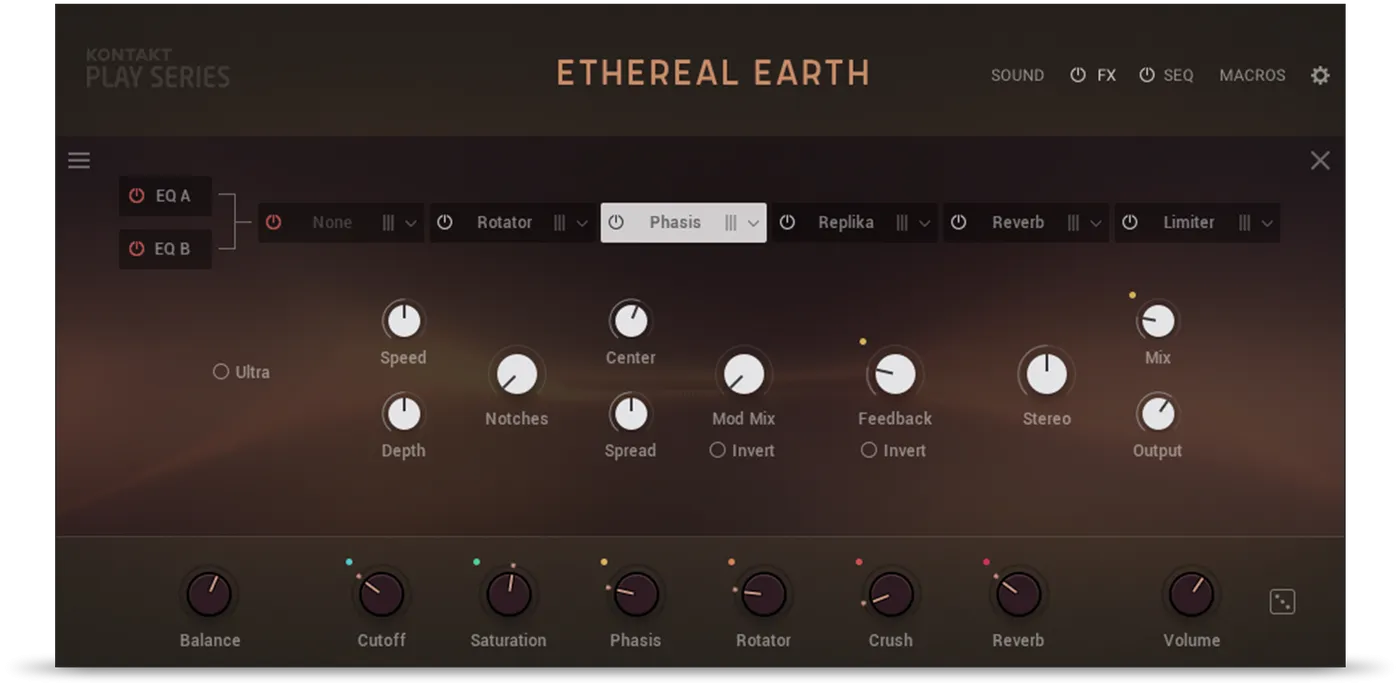The width and height of the screenshot is (1400, 686).
Task: Expand Phasis slot dropdown arrow
Action: coord(753,223)
